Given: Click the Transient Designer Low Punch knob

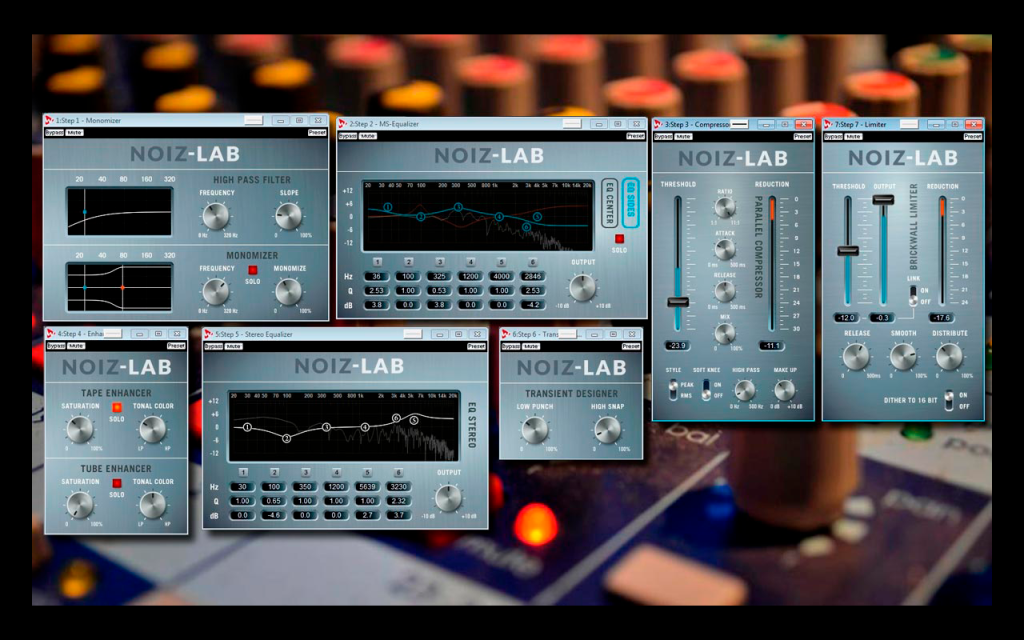Looking at the screenshot, I should click(535, 430).
